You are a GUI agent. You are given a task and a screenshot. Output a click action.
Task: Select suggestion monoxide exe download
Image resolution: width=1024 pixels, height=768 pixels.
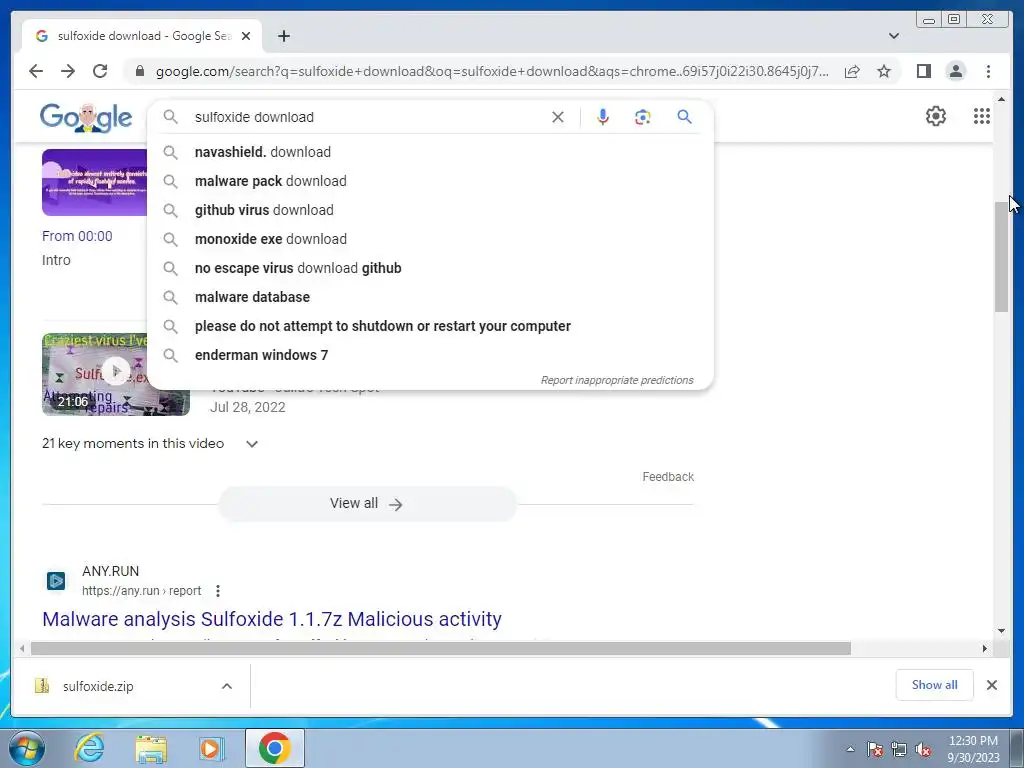[431, 239]
